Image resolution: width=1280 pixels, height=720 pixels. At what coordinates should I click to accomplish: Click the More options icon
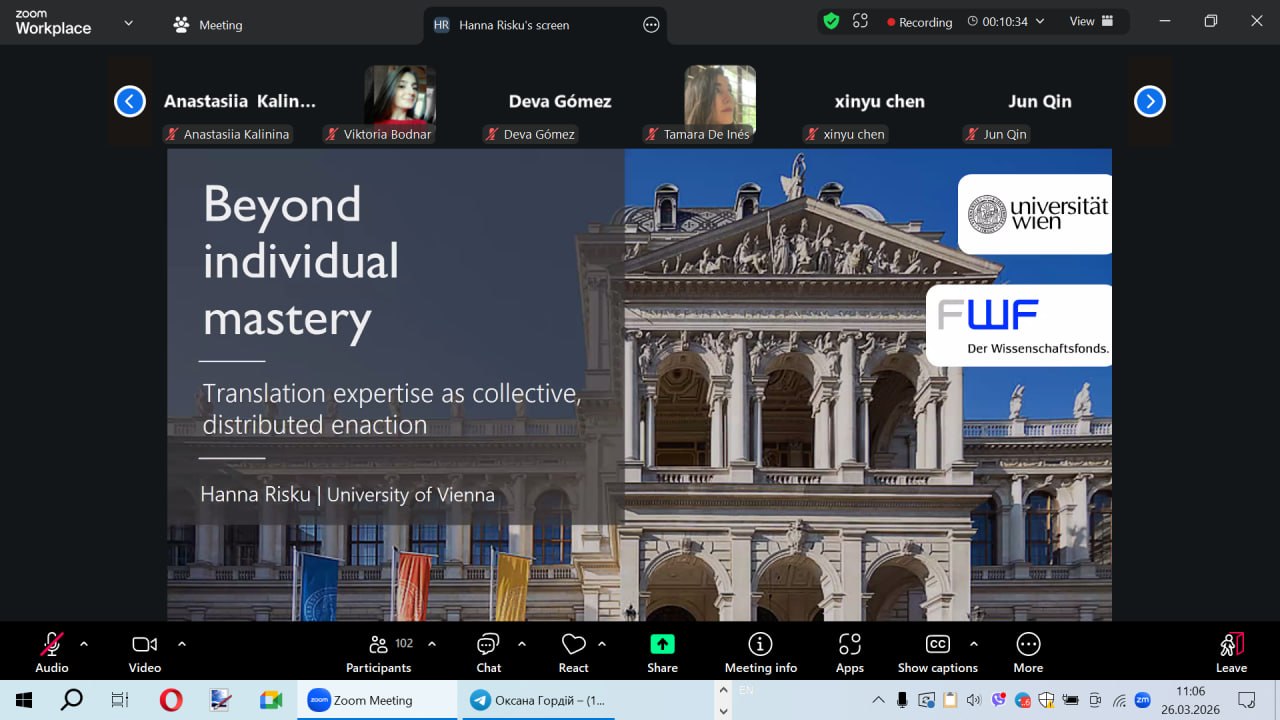1028,645
